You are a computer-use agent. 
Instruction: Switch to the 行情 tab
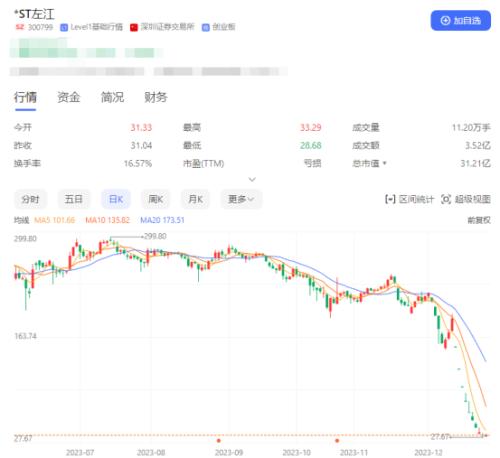tap(25, 97)
